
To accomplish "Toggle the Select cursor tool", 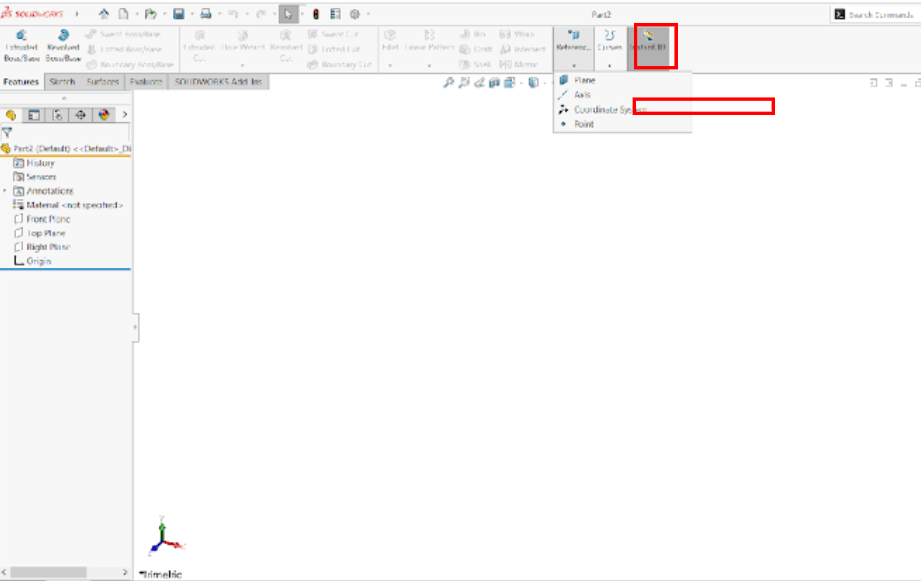I will tap(288, 15).
